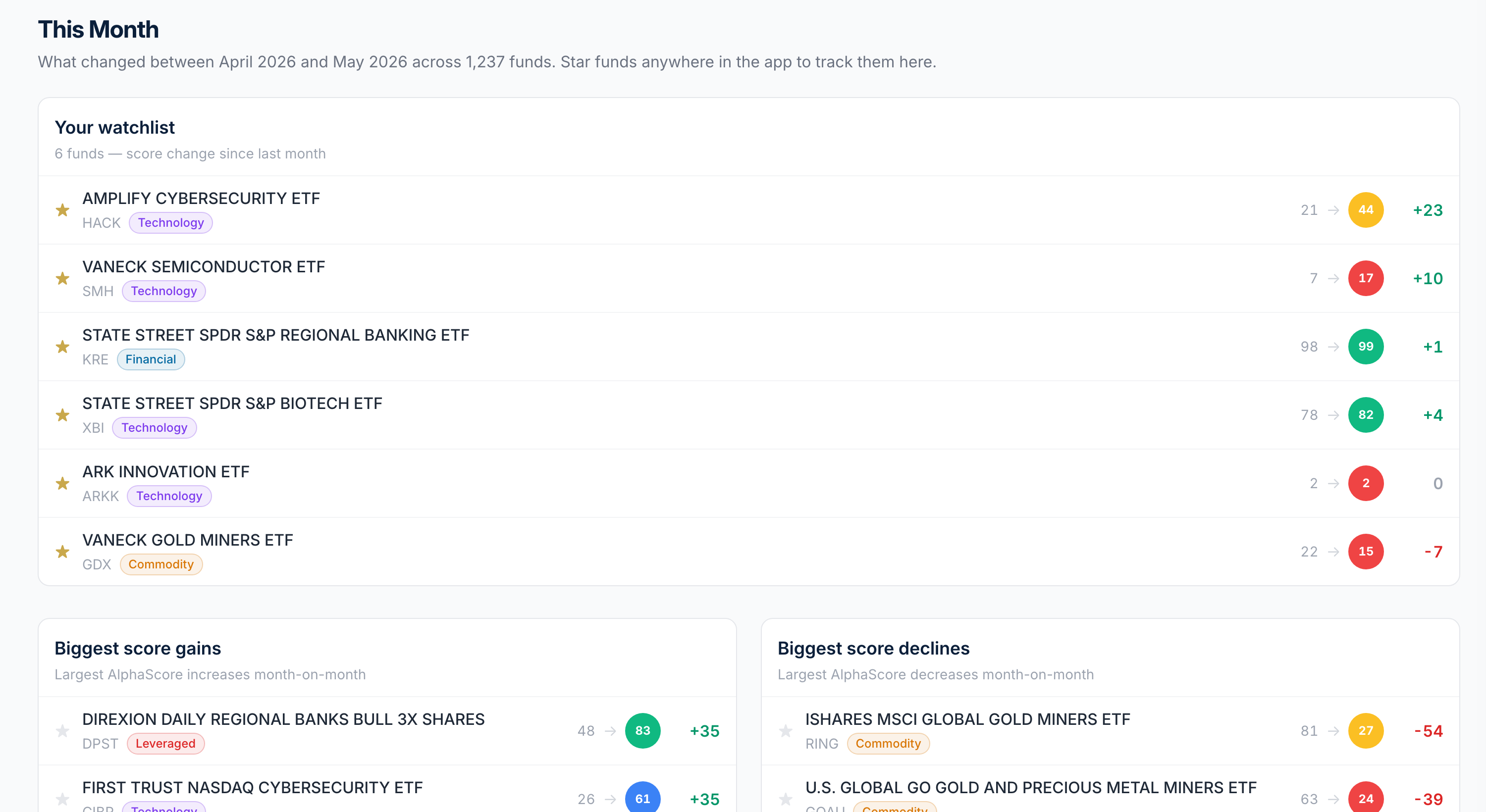Click the KRE ticker symbol
Image resolution: width=1486 pixels, height=812 pixels.
pyautogui.click(x=95, y=360)
